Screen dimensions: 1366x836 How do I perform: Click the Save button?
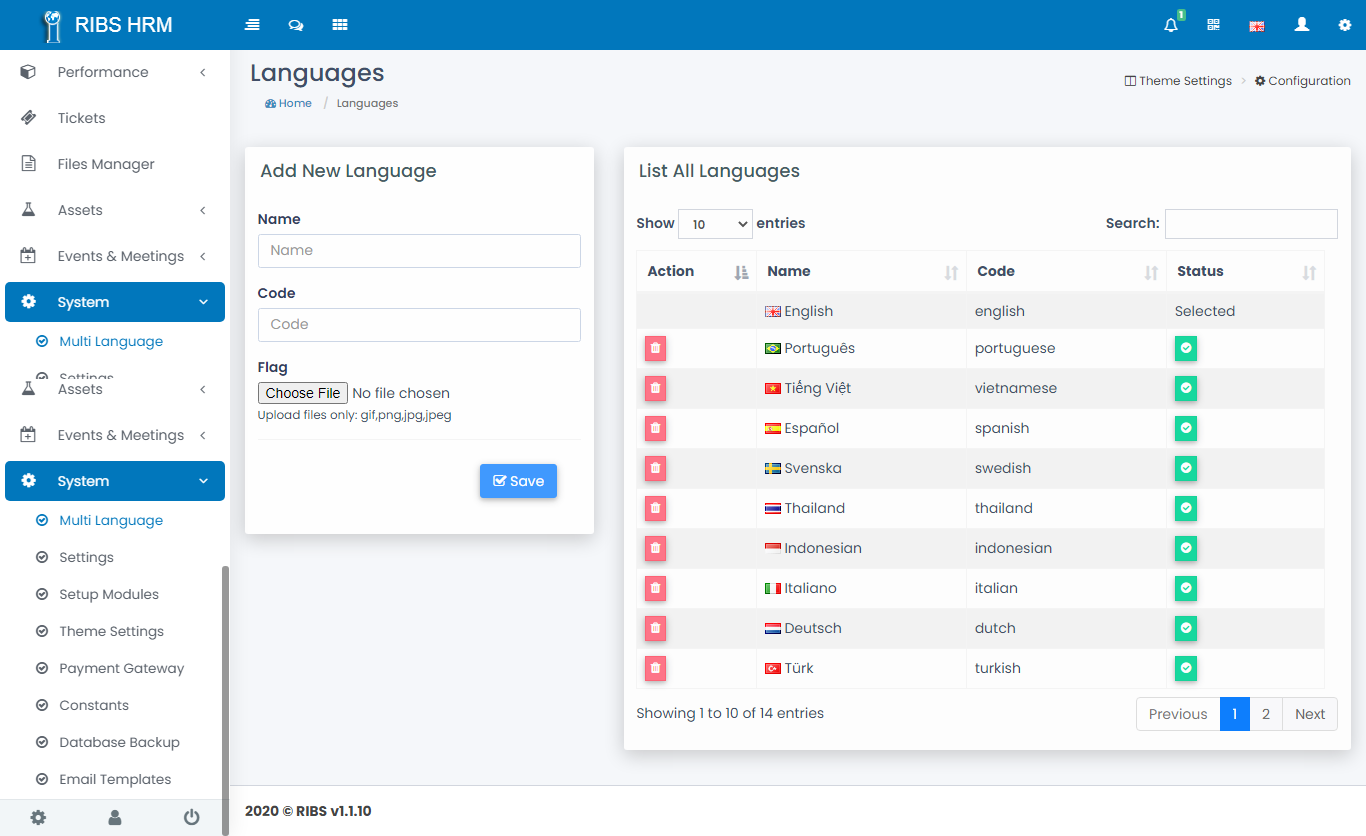pyautogui.click(x=518, y=481)
